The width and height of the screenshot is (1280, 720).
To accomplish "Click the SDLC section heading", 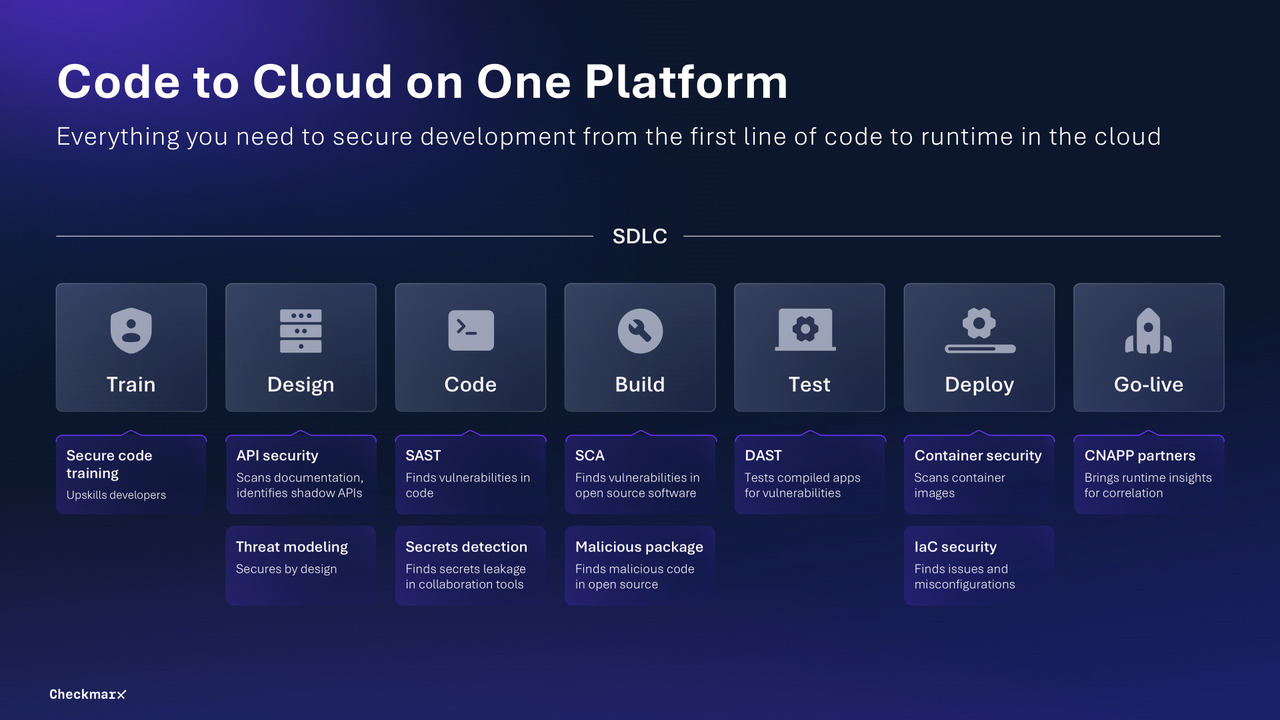I will tap(639, 237).
